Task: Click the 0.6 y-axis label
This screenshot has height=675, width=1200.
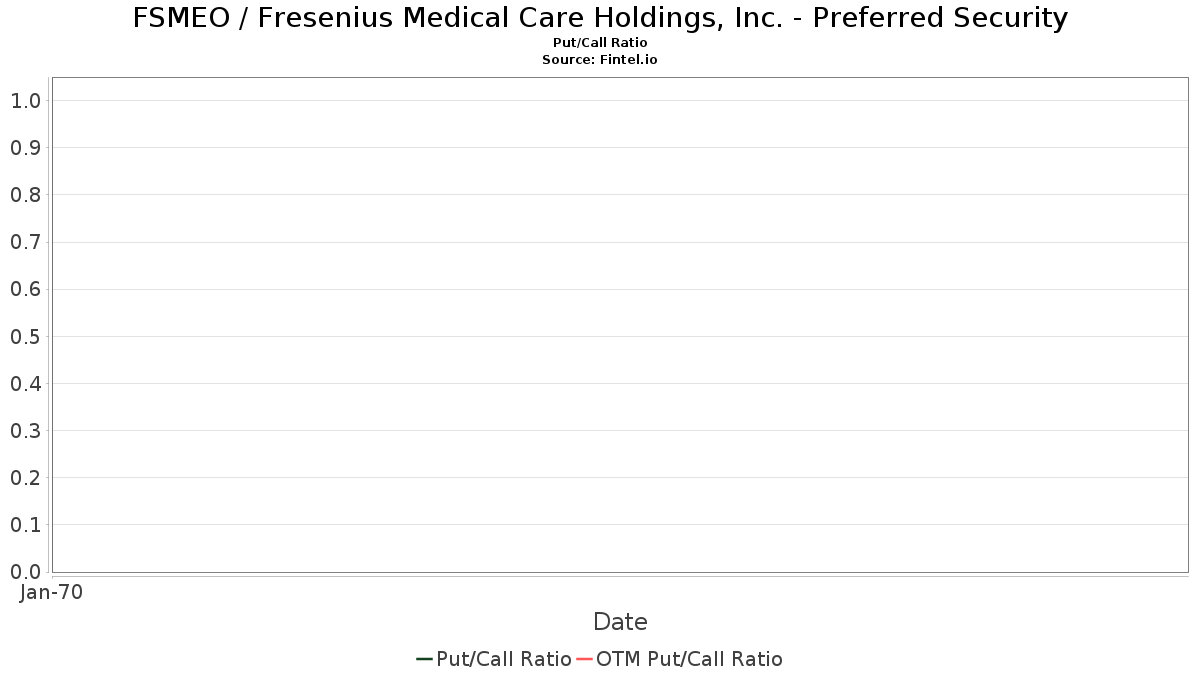Action: (25, 289)
